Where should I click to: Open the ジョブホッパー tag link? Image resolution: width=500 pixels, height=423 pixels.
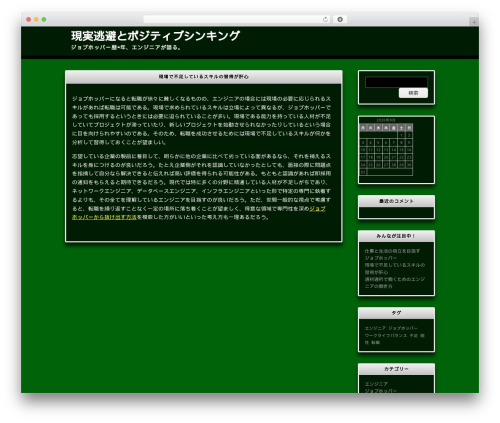click(x=403, y=328)
